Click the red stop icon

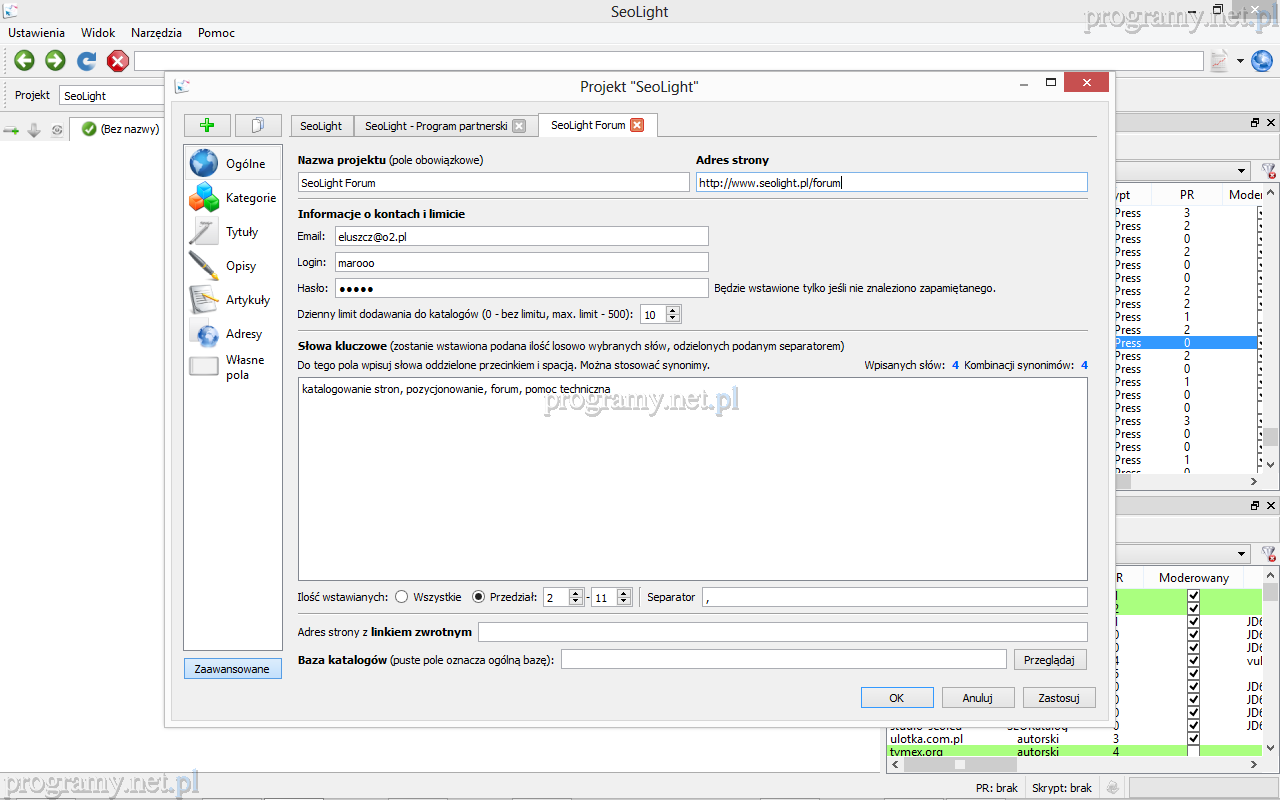point(118,61)
